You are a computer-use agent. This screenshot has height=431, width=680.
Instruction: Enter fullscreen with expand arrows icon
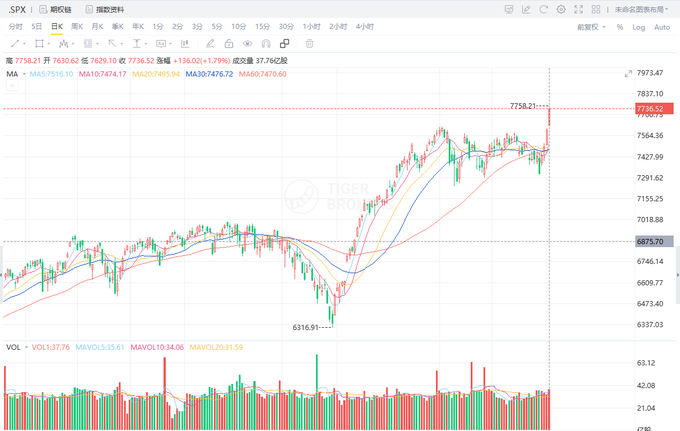579,9
